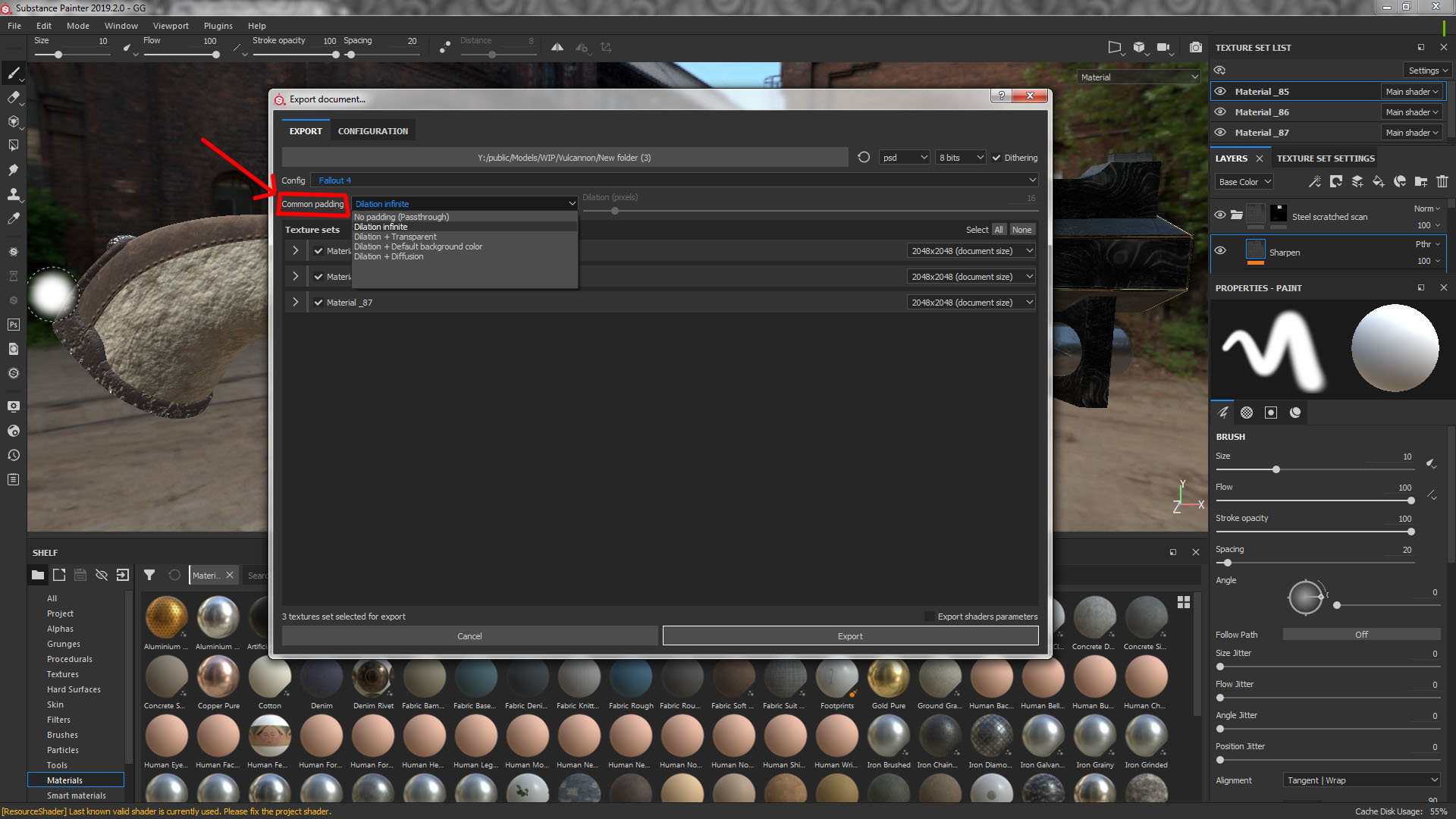Select the Smudge tool
Screen dimensions: 1456x819
13,170
